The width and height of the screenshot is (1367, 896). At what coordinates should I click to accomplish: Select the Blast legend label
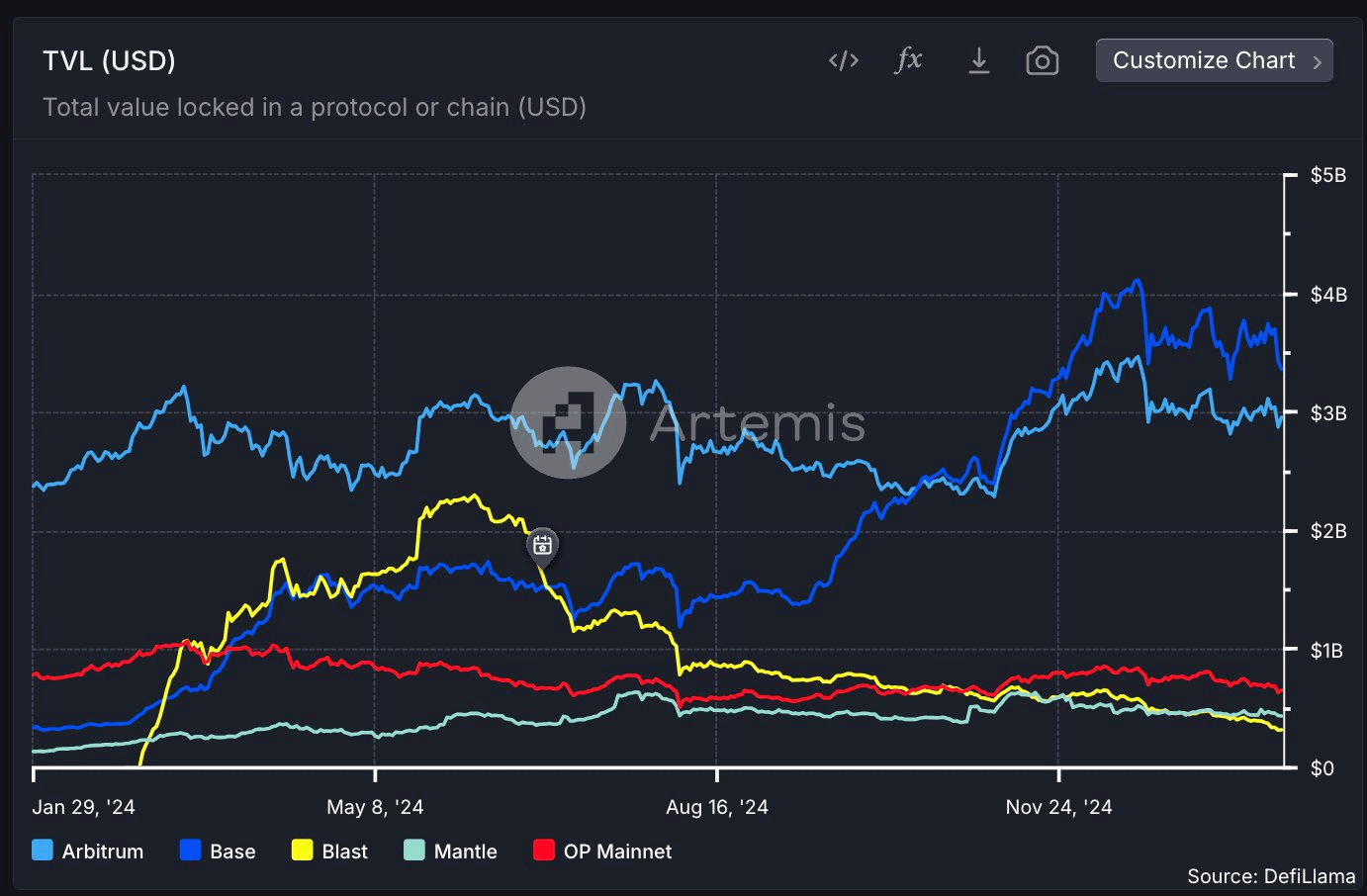[x=345, y=851]
